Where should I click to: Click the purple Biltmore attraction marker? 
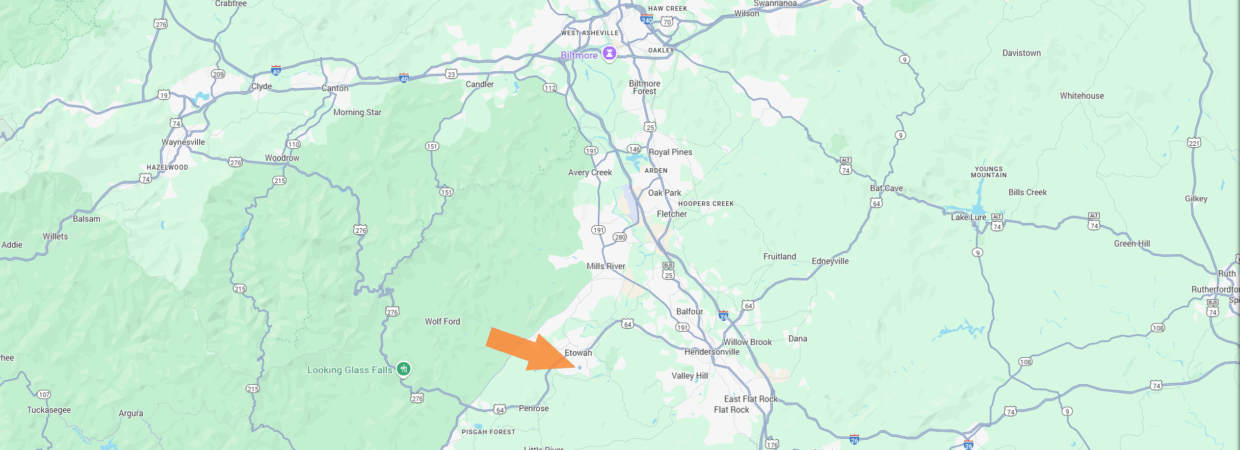point(609,54)
